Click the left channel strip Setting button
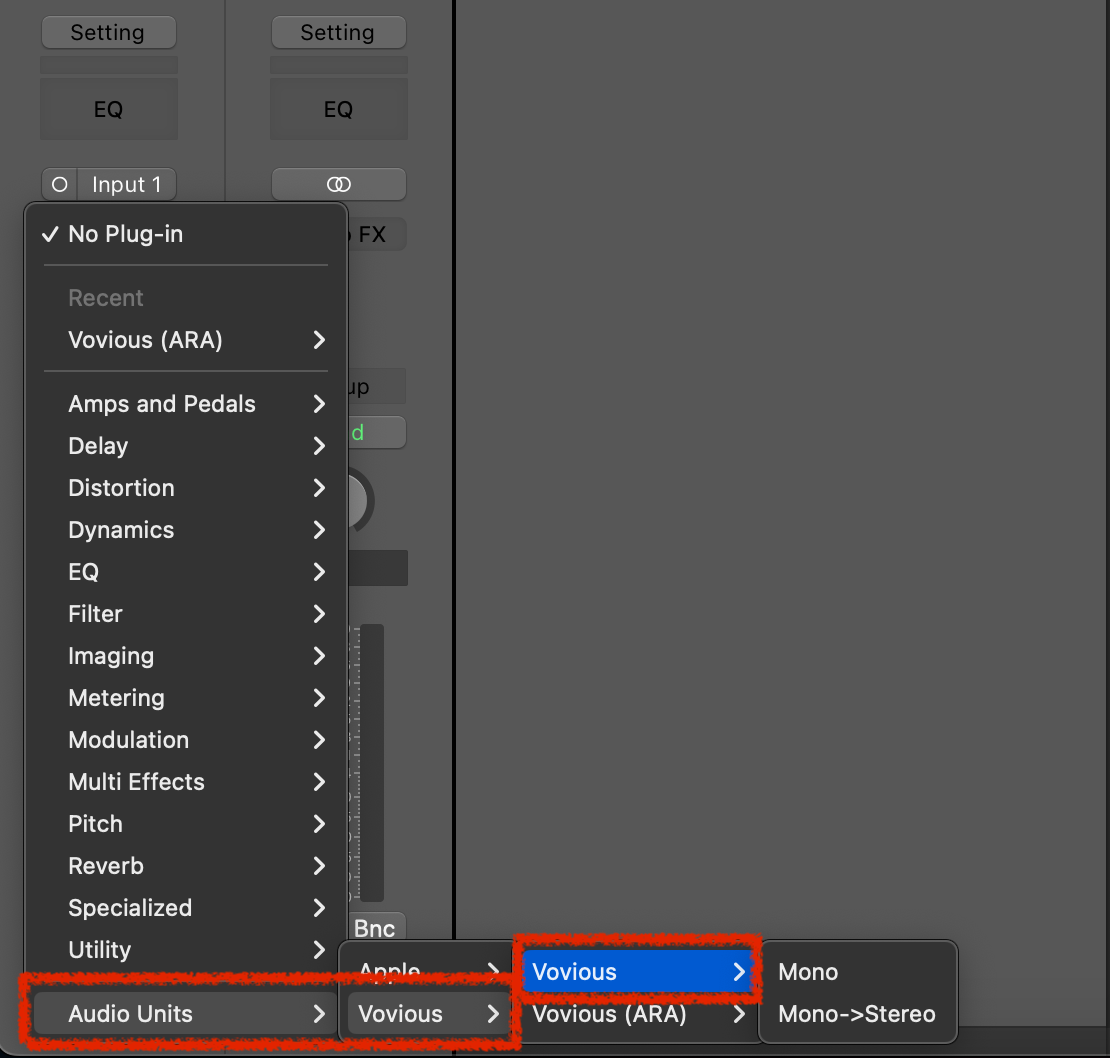This screenshot has width=1110, height=1058. 108,32
